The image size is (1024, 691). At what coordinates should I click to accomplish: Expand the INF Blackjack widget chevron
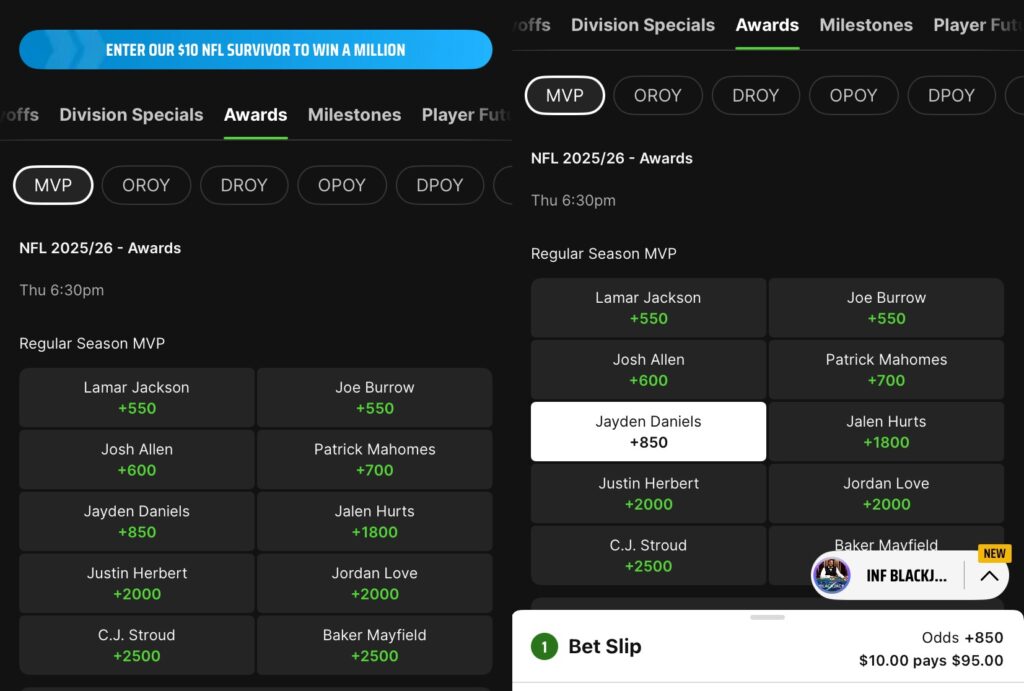989,575
